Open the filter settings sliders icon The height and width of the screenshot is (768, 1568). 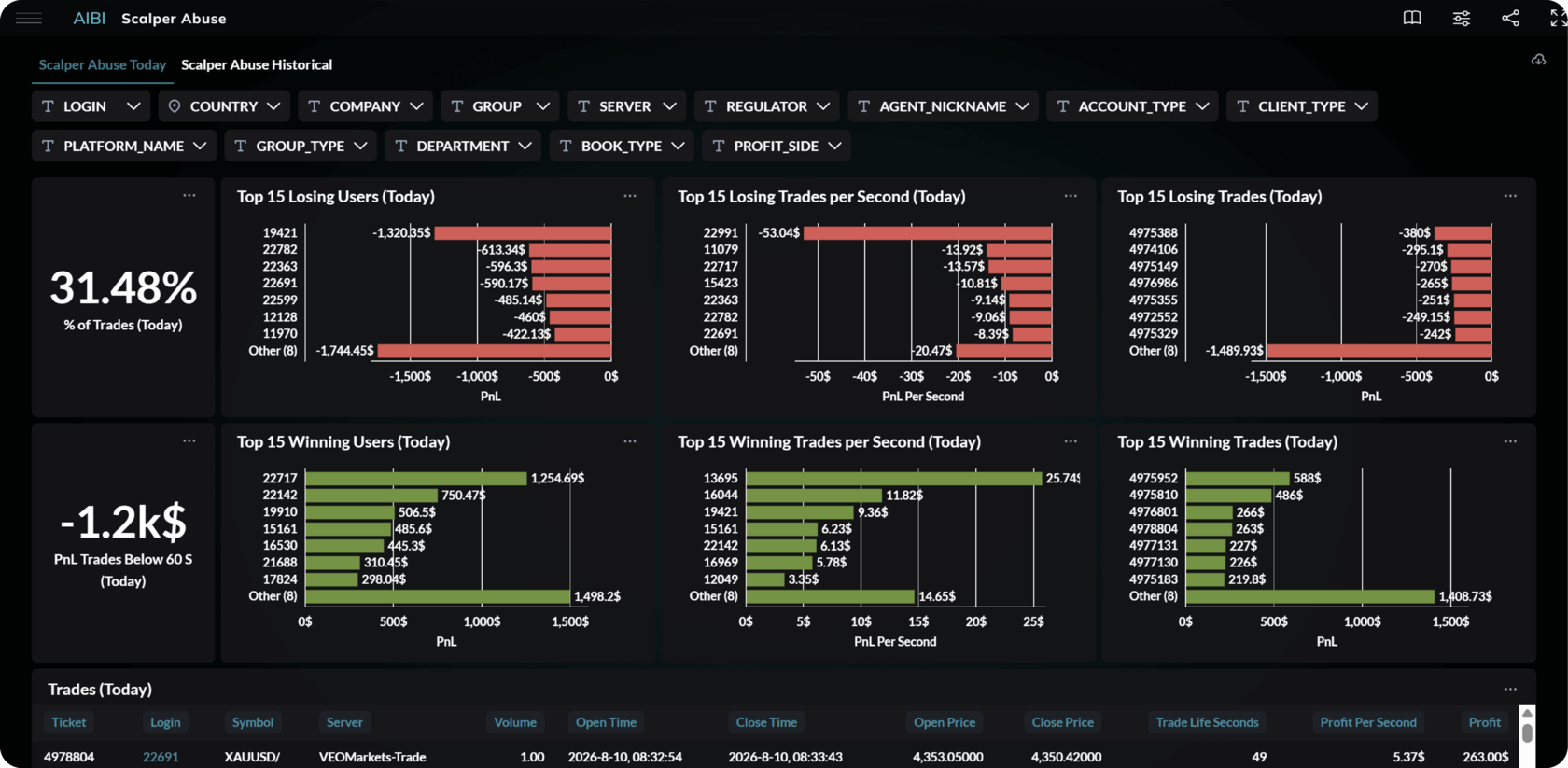click(x=1462, y=19)
